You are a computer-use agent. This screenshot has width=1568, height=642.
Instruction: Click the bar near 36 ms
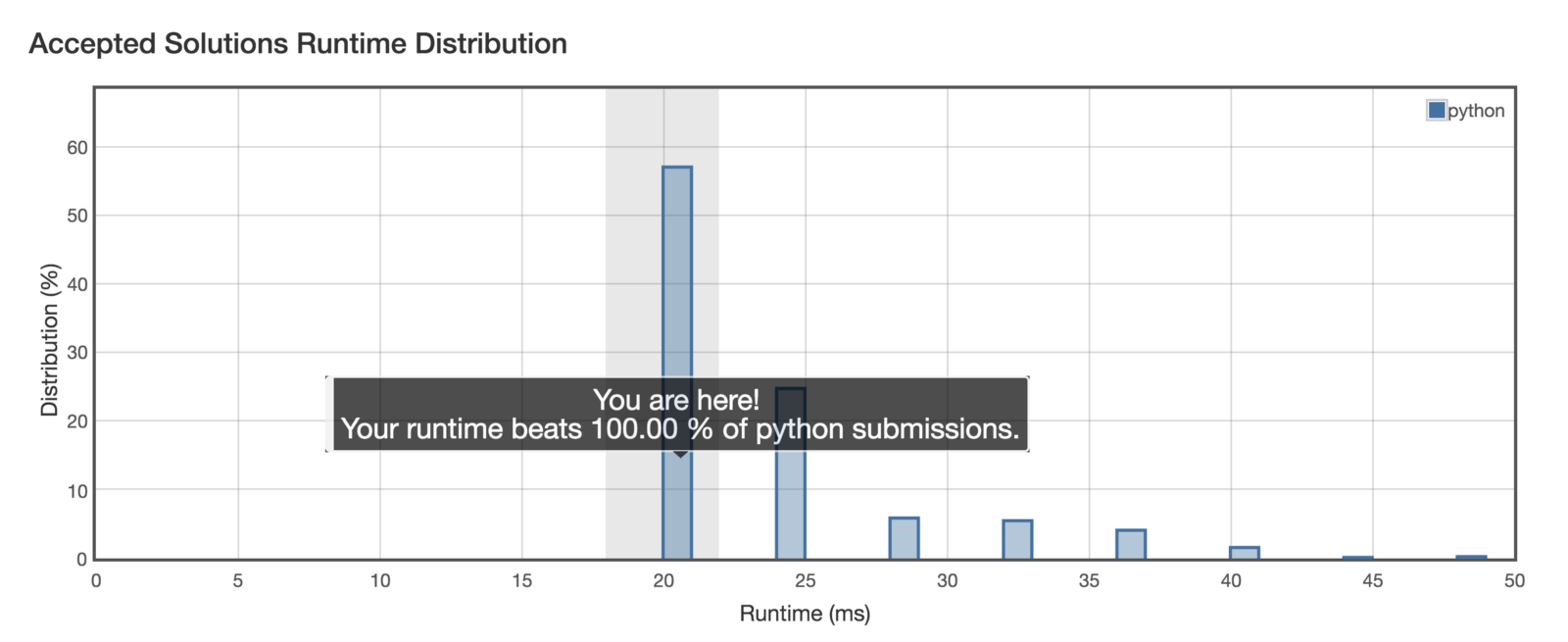pos(1131,544)
